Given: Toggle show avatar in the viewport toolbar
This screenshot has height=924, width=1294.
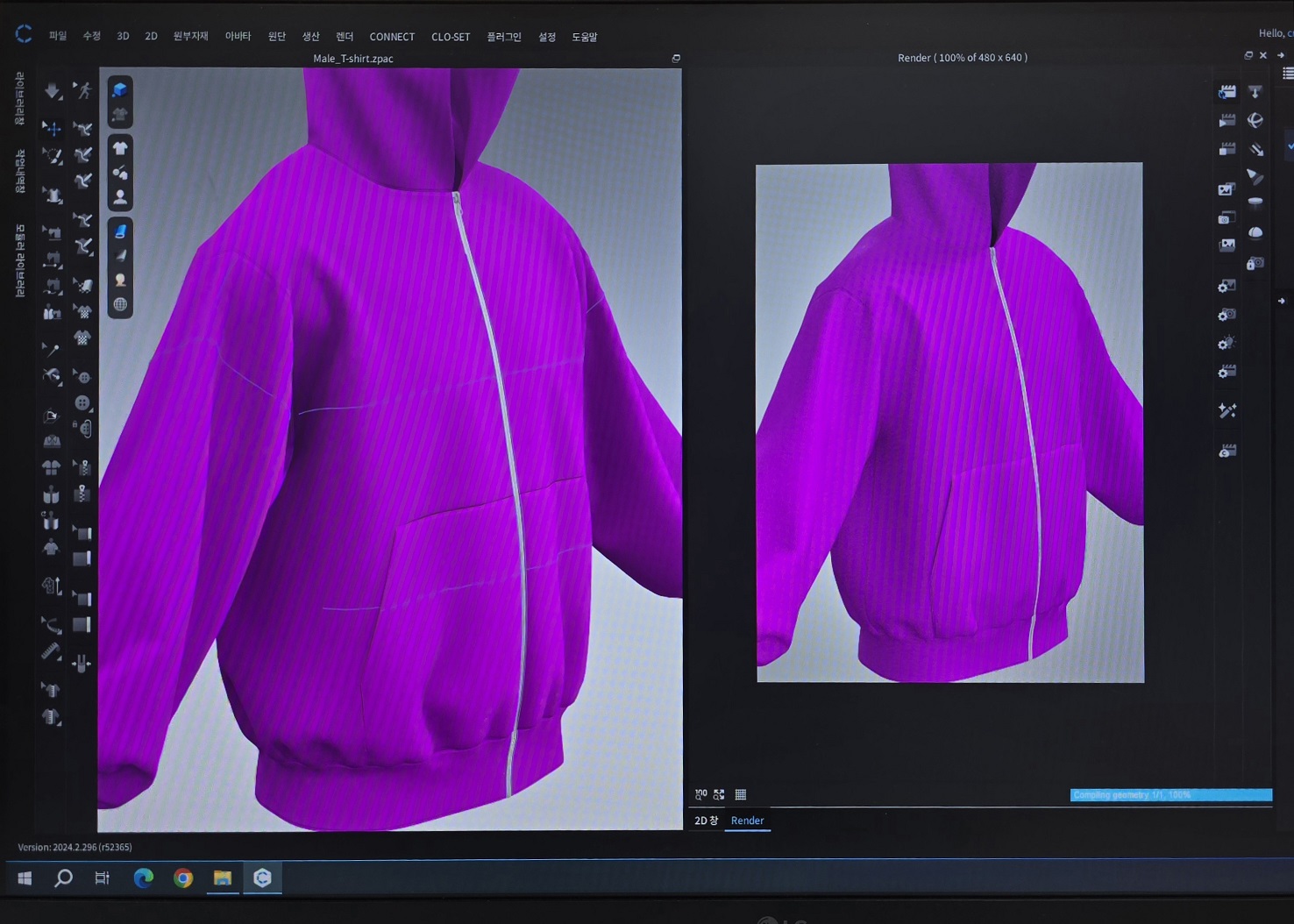Looking at the screenshot, I should tap(120, 197).
